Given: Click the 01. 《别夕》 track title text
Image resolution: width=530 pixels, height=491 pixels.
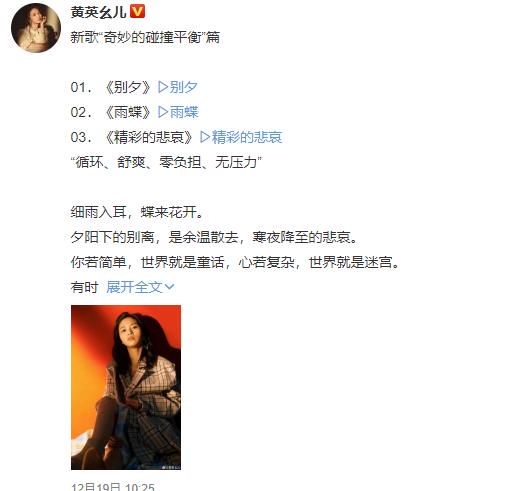Looking at the screenshot, I should pyautogui.click(x=111, y=87).
